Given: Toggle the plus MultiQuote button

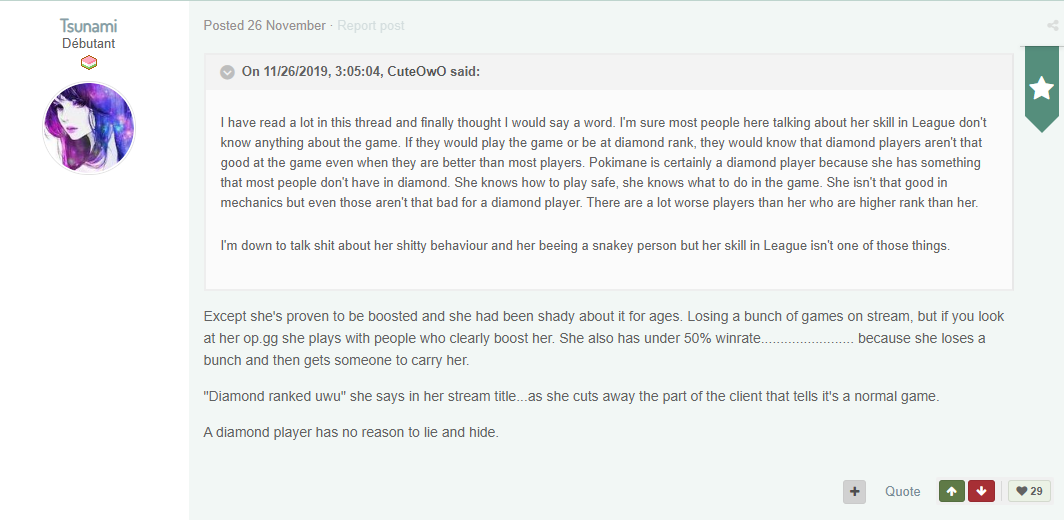Looking at the screenshot, I should click(854, 491).
